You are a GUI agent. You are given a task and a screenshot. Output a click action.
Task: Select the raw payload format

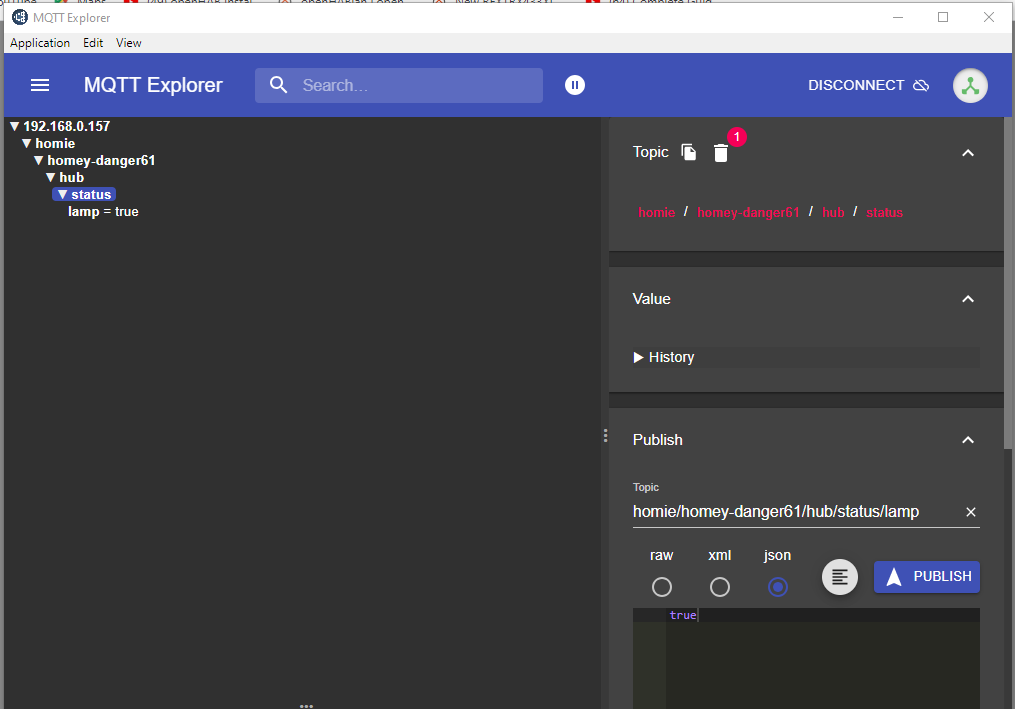point(662,587)
